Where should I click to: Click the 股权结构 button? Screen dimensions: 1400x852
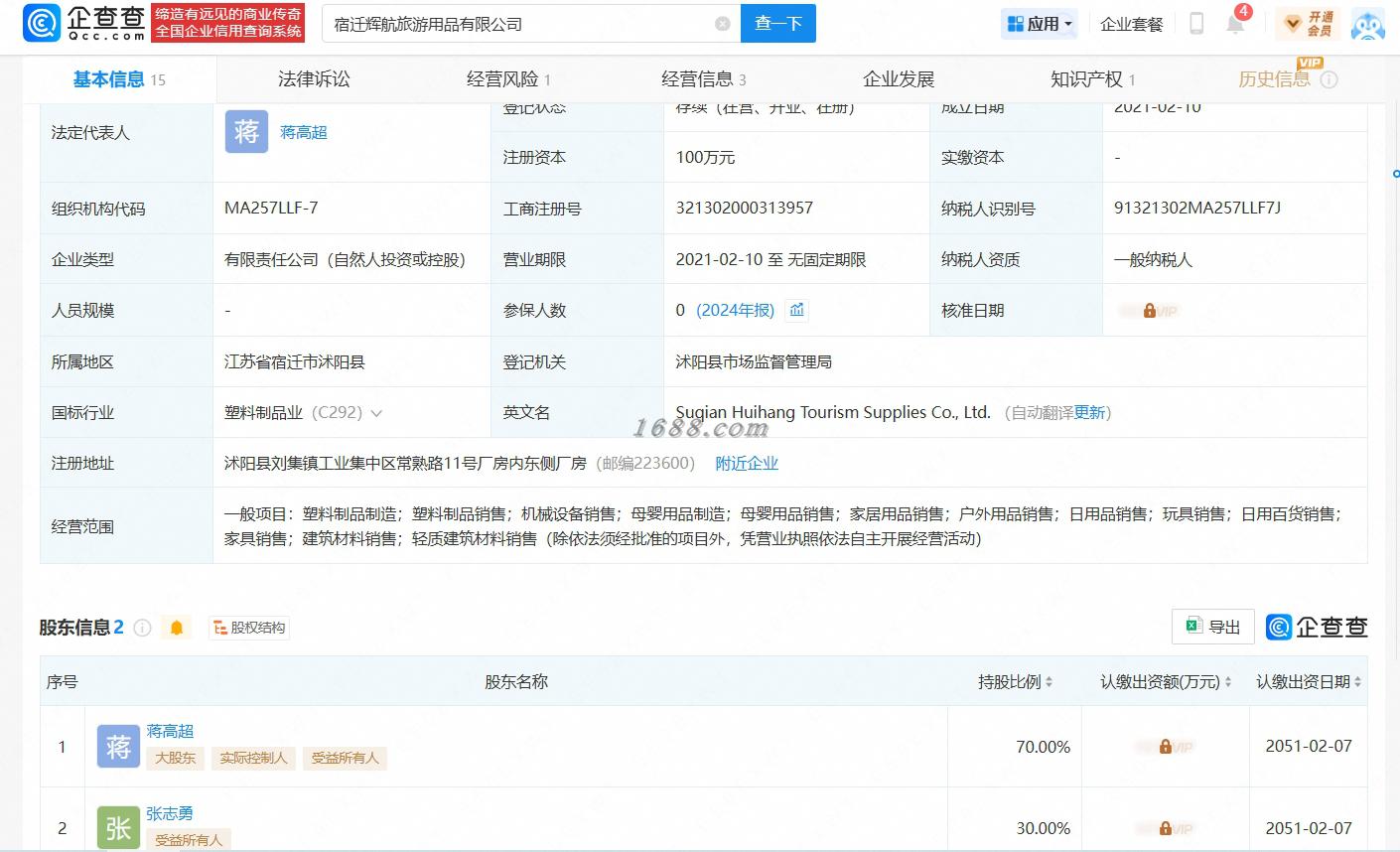point(249,628)
